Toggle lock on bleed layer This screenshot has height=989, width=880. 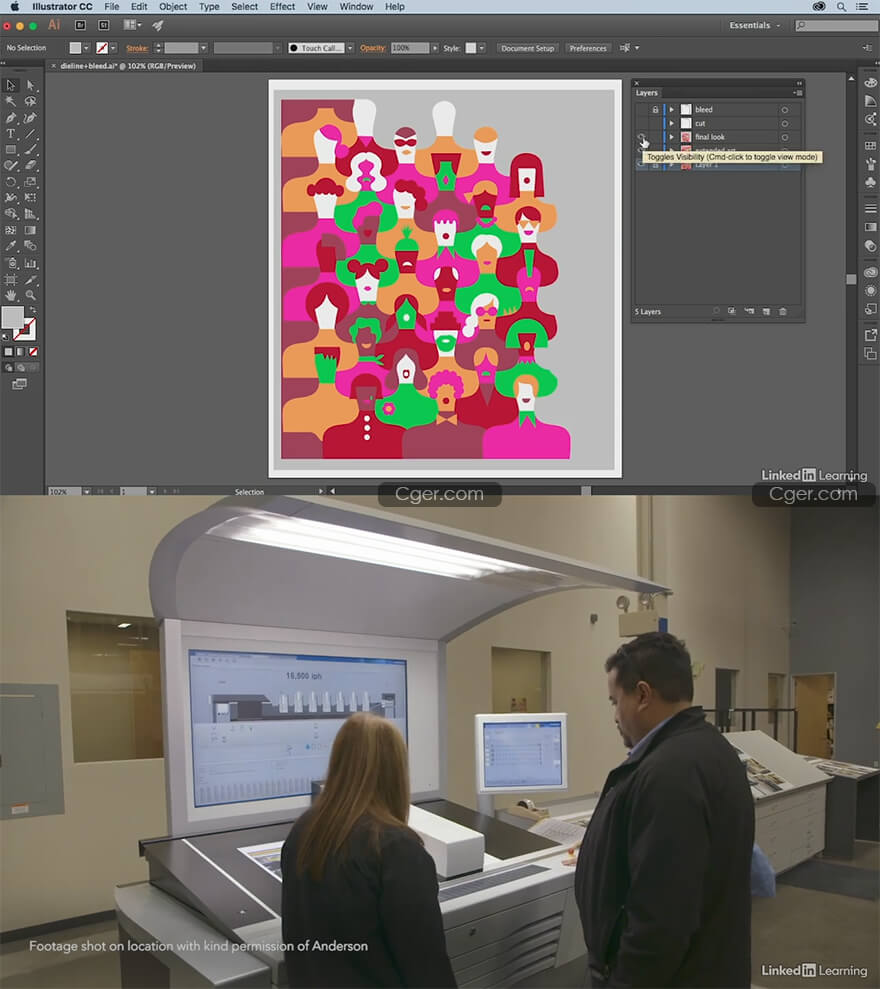(x=655, y=110)
